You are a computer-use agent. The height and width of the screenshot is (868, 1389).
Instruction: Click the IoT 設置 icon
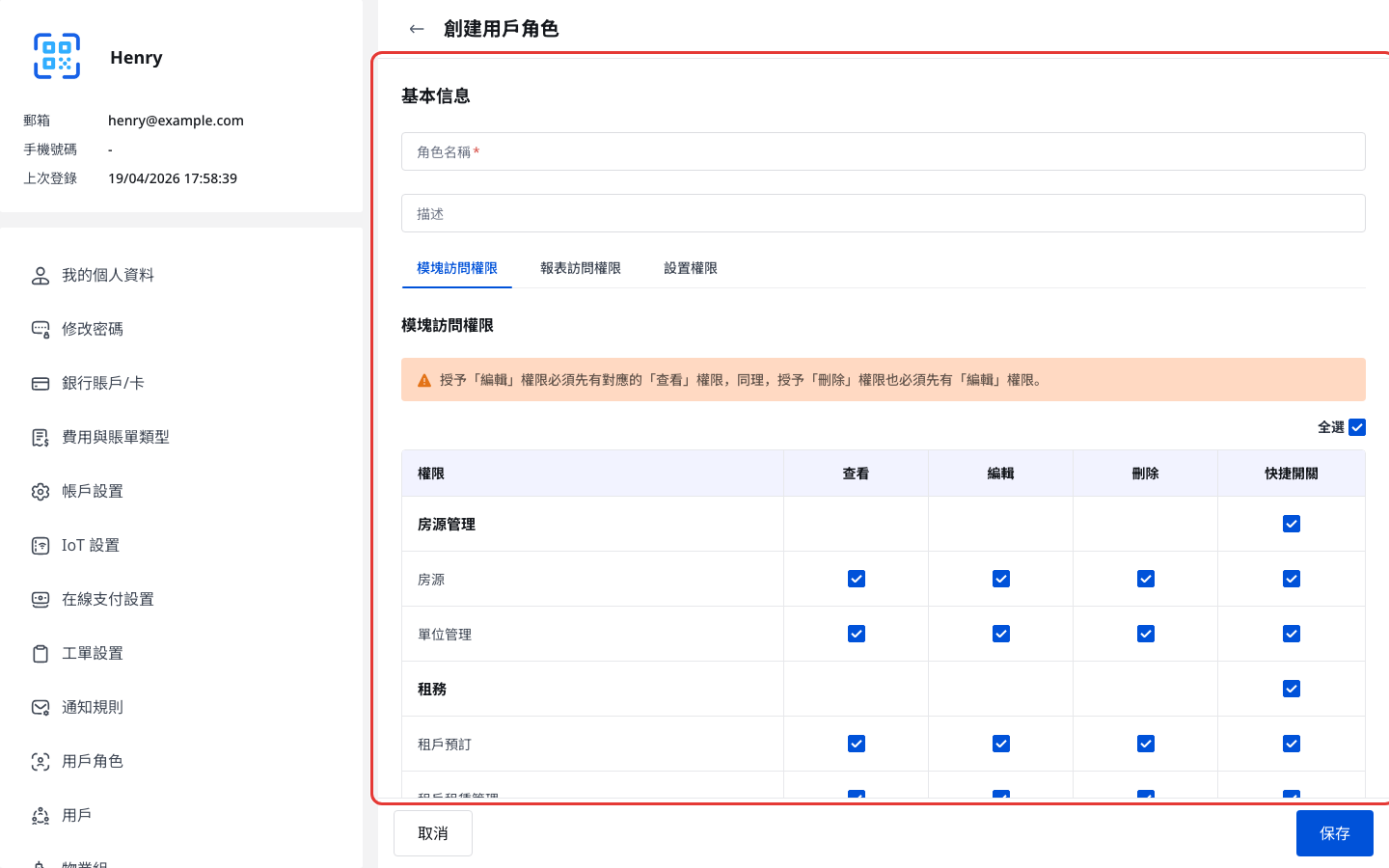(x=41, y=546)
